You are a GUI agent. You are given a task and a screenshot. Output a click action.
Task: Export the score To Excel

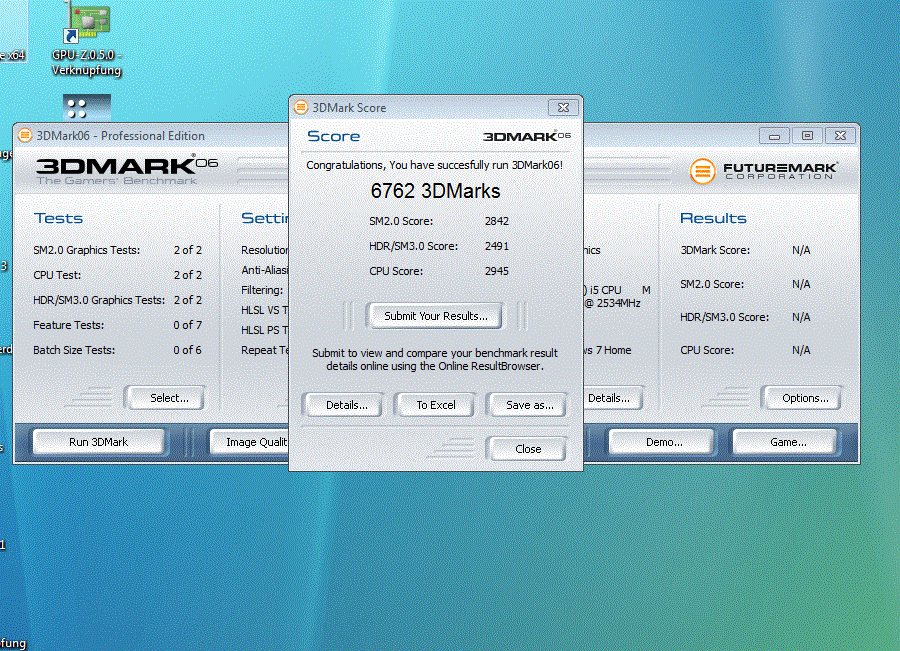pos(436,405)
